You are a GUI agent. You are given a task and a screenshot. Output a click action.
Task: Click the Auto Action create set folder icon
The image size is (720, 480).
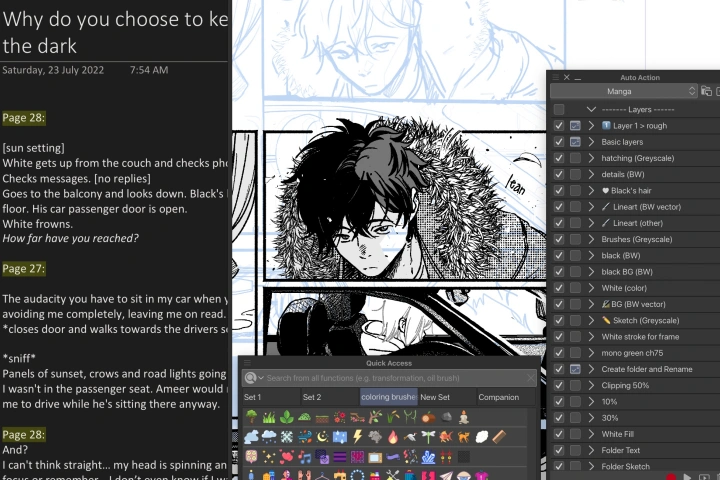click(706, 91)
